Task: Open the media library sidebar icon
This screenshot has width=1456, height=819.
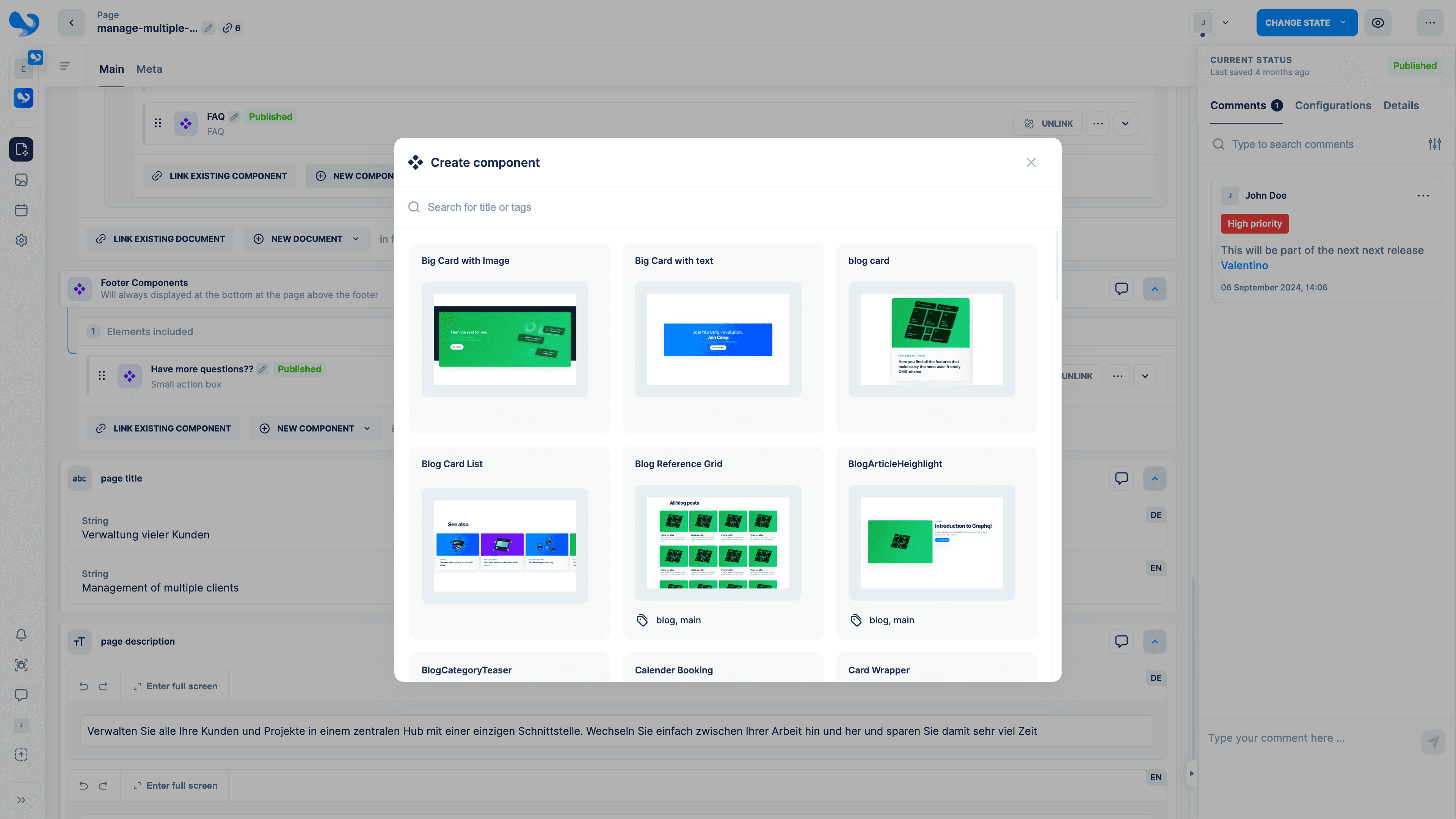Action: (22, 180)
